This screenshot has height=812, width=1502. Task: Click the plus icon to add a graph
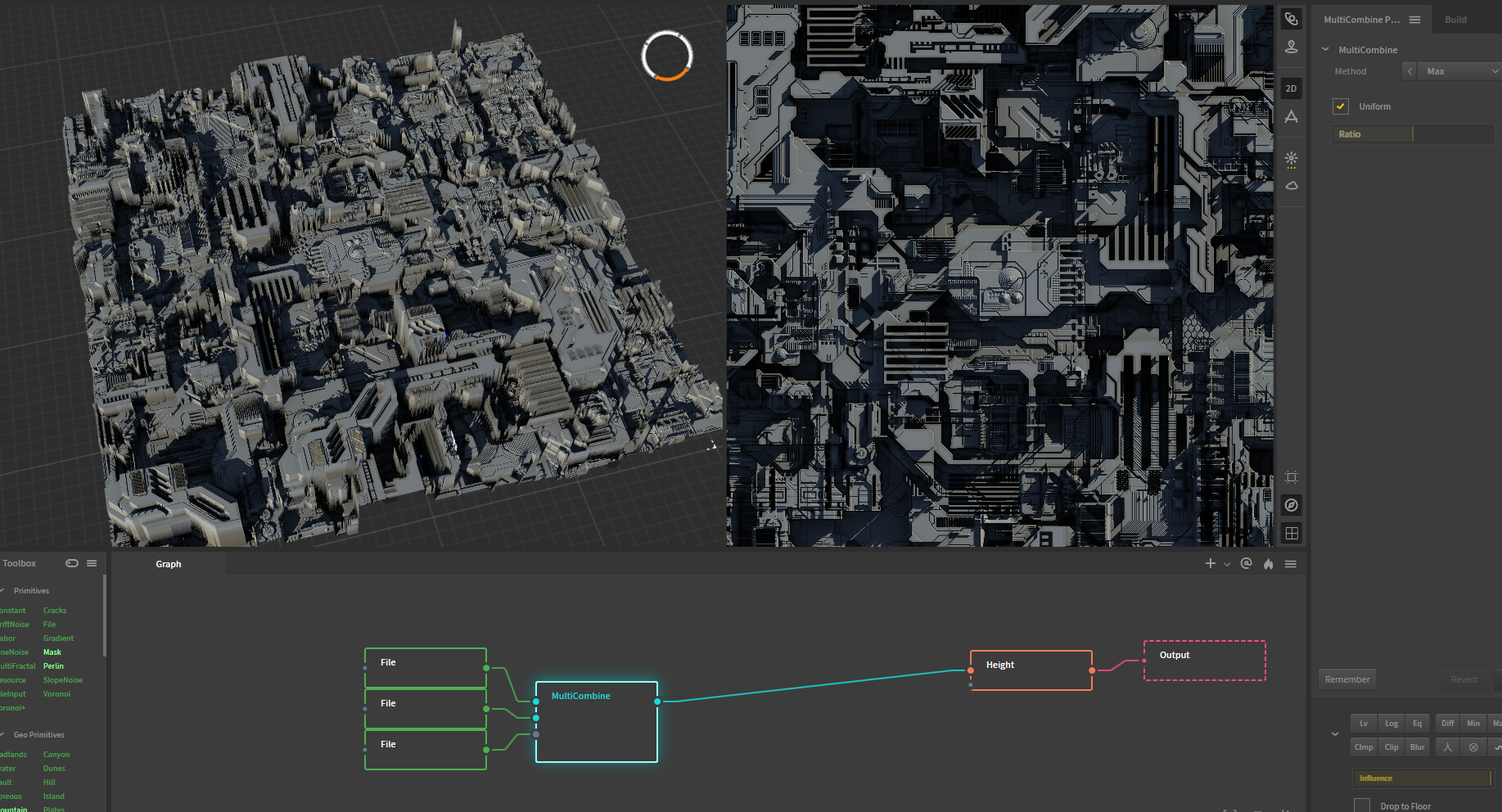coord(1210,563)
